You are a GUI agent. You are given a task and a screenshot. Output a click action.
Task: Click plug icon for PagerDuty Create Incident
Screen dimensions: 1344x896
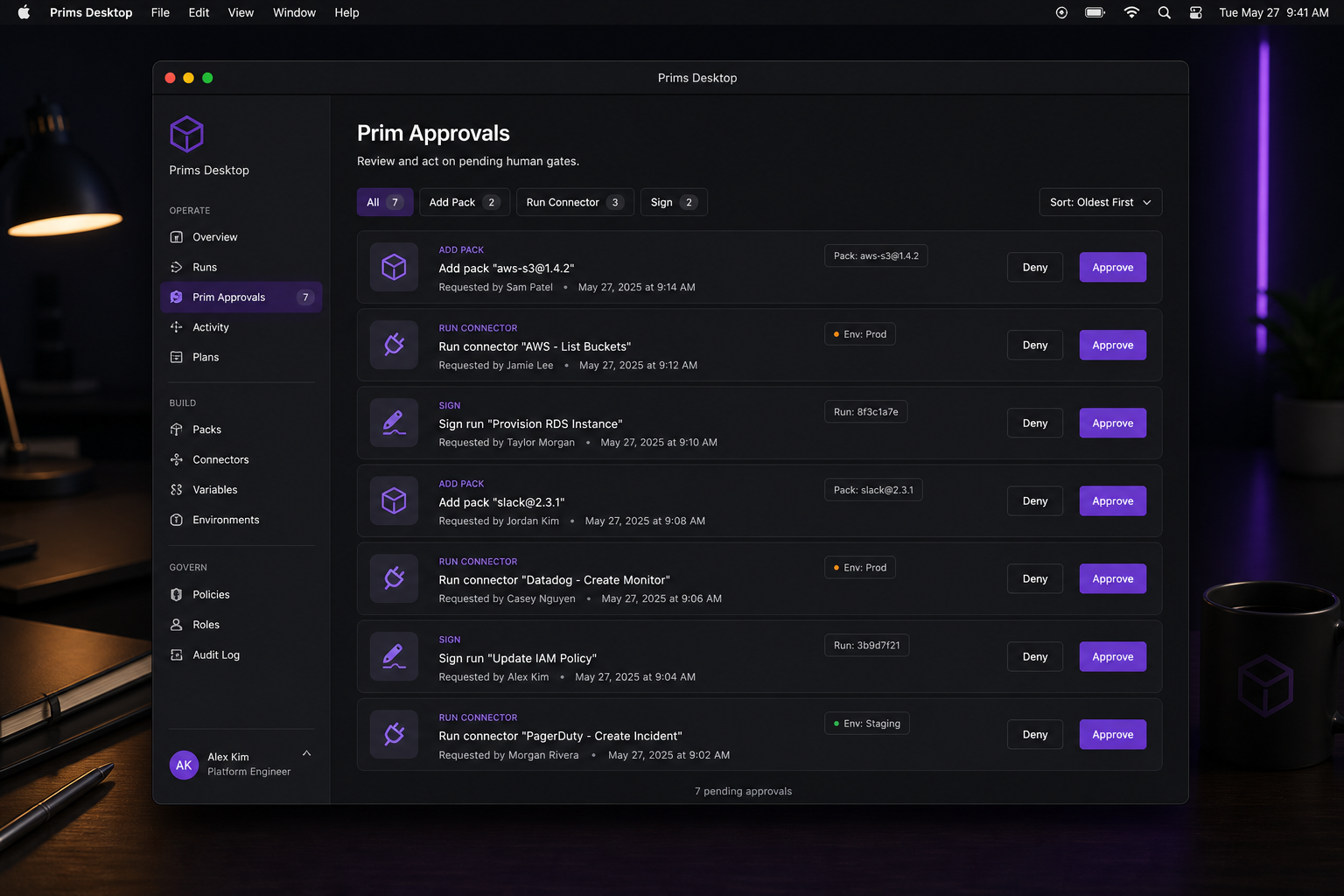click(394, 734)
